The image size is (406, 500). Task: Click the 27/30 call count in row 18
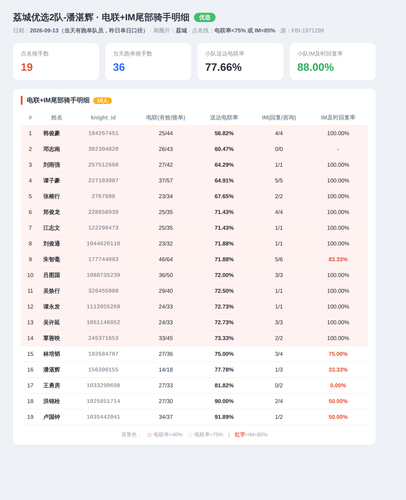coord(166,401)
